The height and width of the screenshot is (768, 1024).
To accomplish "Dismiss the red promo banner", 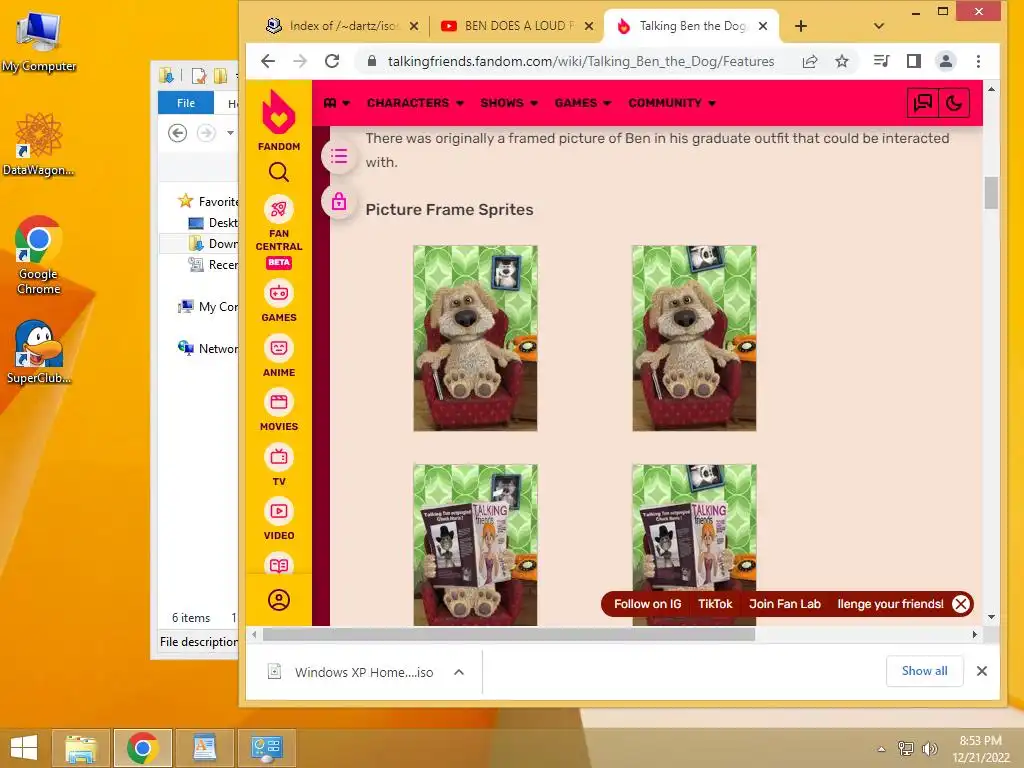I will point(961,604).
